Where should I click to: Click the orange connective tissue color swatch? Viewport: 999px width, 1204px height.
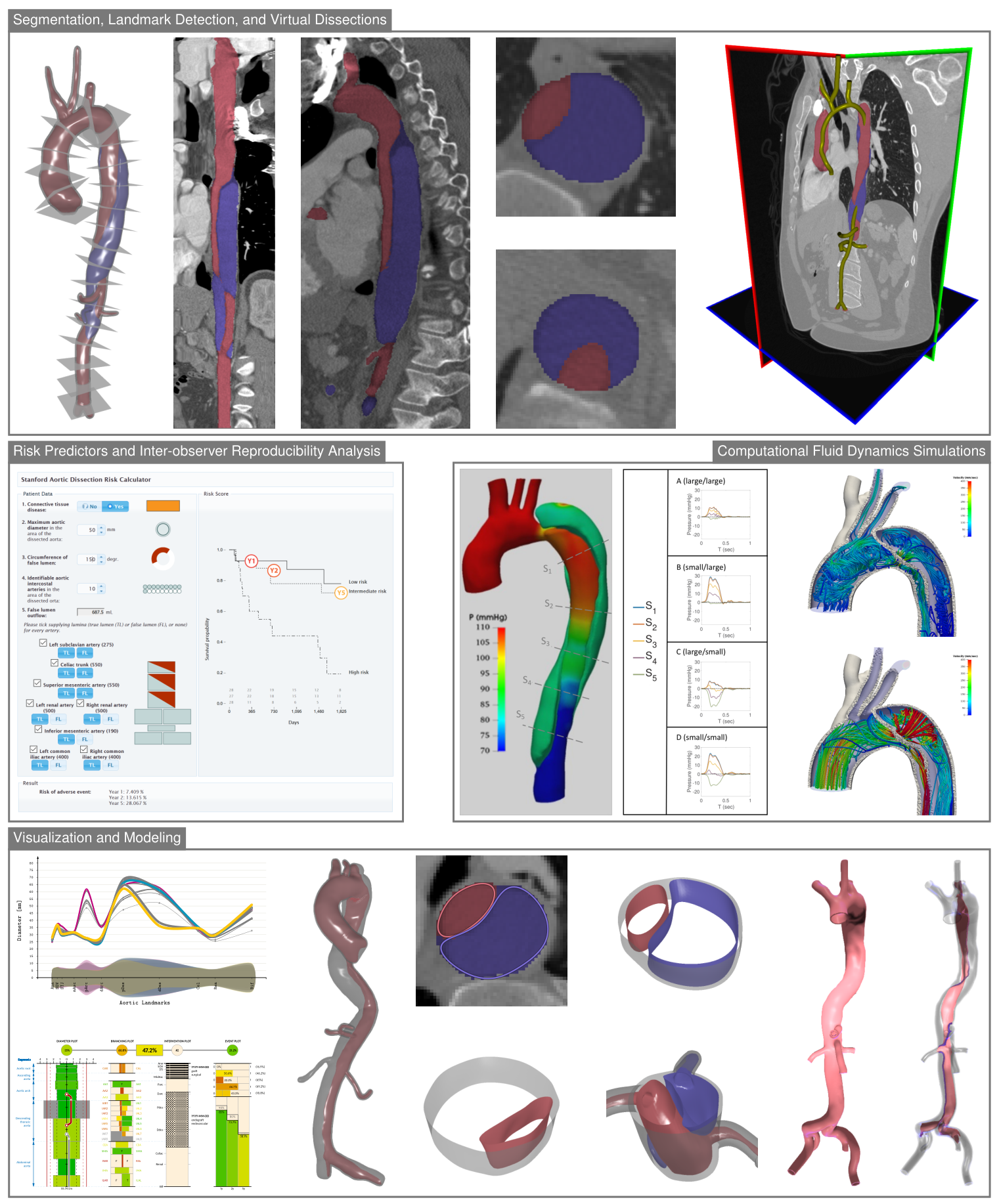tap(163, 506)
